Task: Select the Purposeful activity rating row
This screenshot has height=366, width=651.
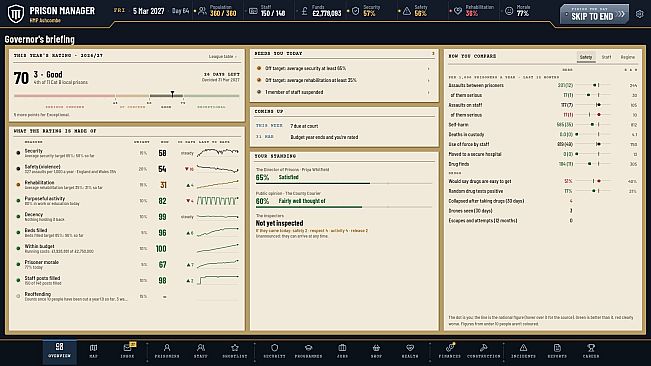Action: point(127,201)
